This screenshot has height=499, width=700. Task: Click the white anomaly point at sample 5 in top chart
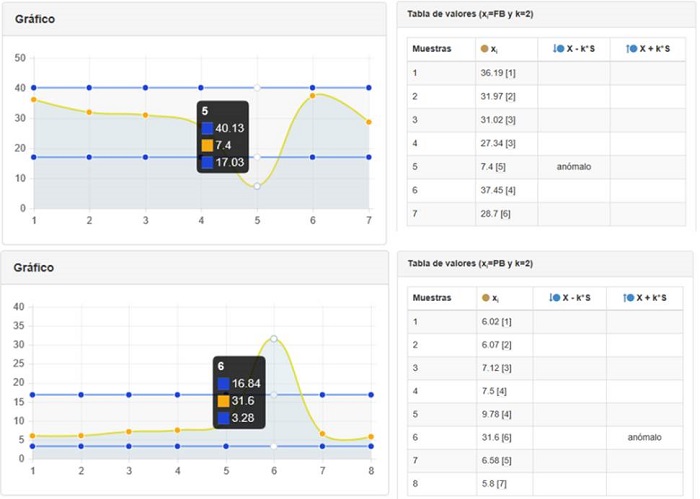click(x=257, y=187)
